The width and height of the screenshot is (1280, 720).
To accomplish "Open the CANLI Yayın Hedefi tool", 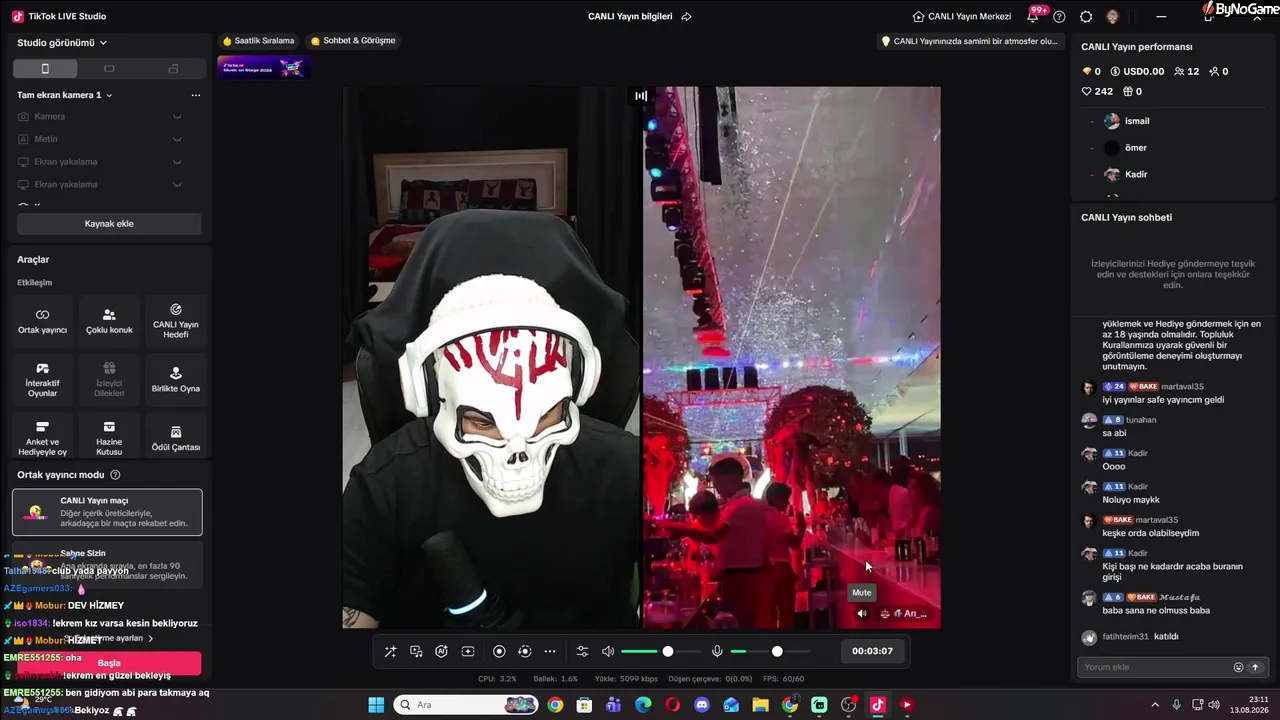I will 176,321.
